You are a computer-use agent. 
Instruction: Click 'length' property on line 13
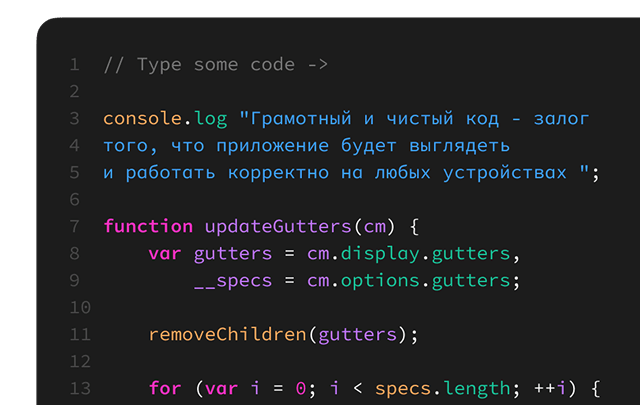click(x=477, y=389)
